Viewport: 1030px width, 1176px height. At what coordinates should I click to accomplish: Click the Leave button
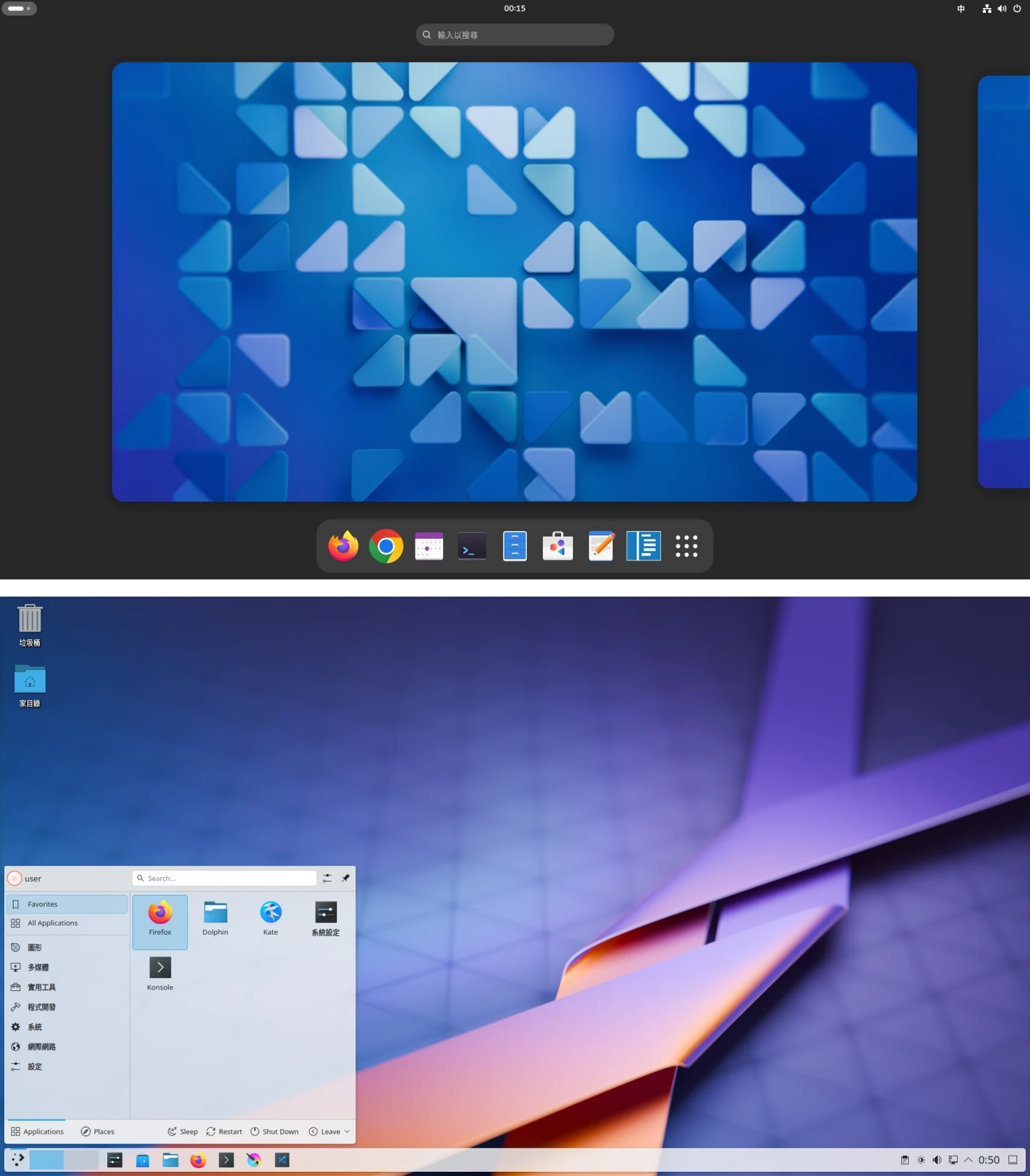(x=325, y=1131)
